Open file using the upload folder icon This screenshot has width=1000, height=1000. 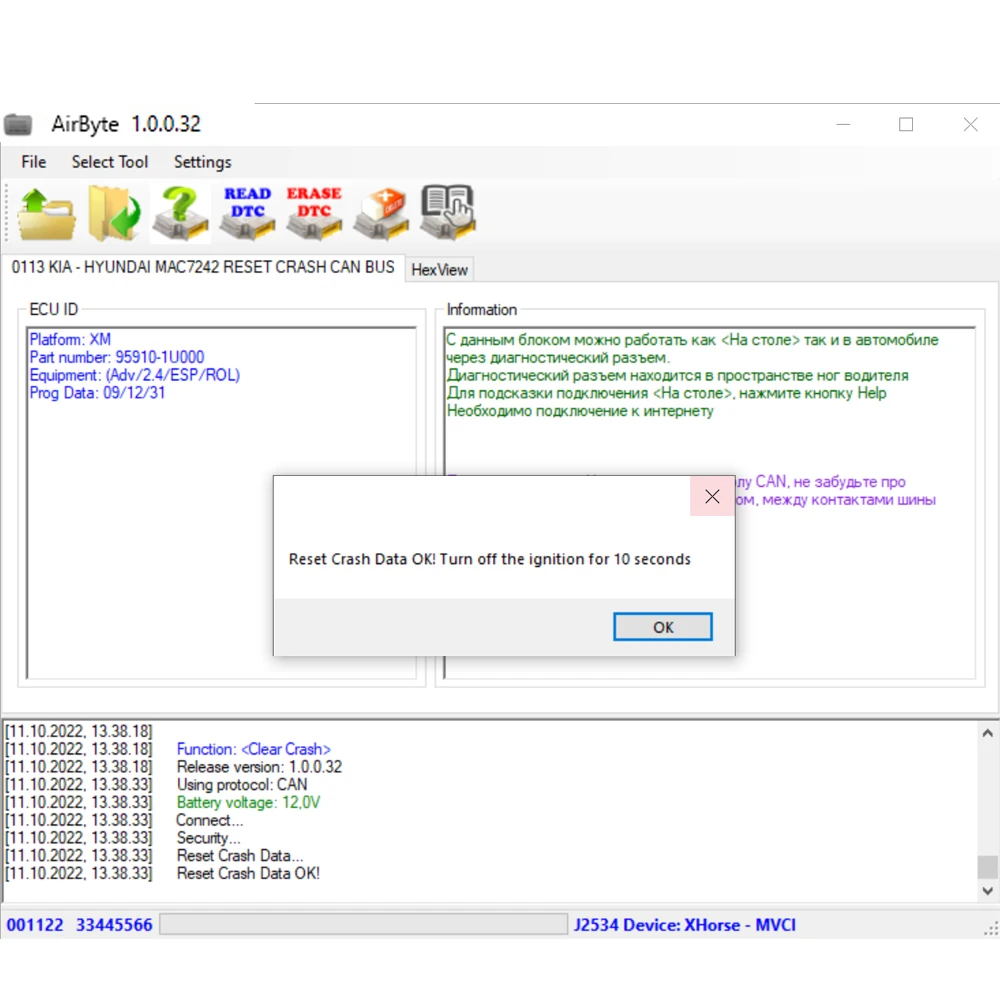point(46,214)
